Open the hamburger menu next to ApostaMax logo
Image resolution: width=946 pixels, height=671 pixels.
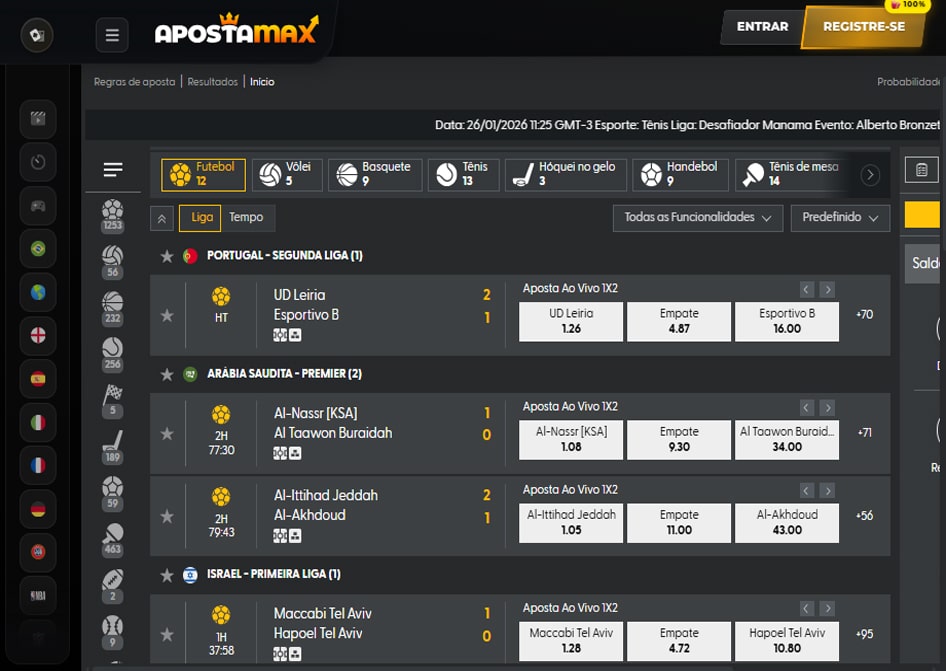112,35
